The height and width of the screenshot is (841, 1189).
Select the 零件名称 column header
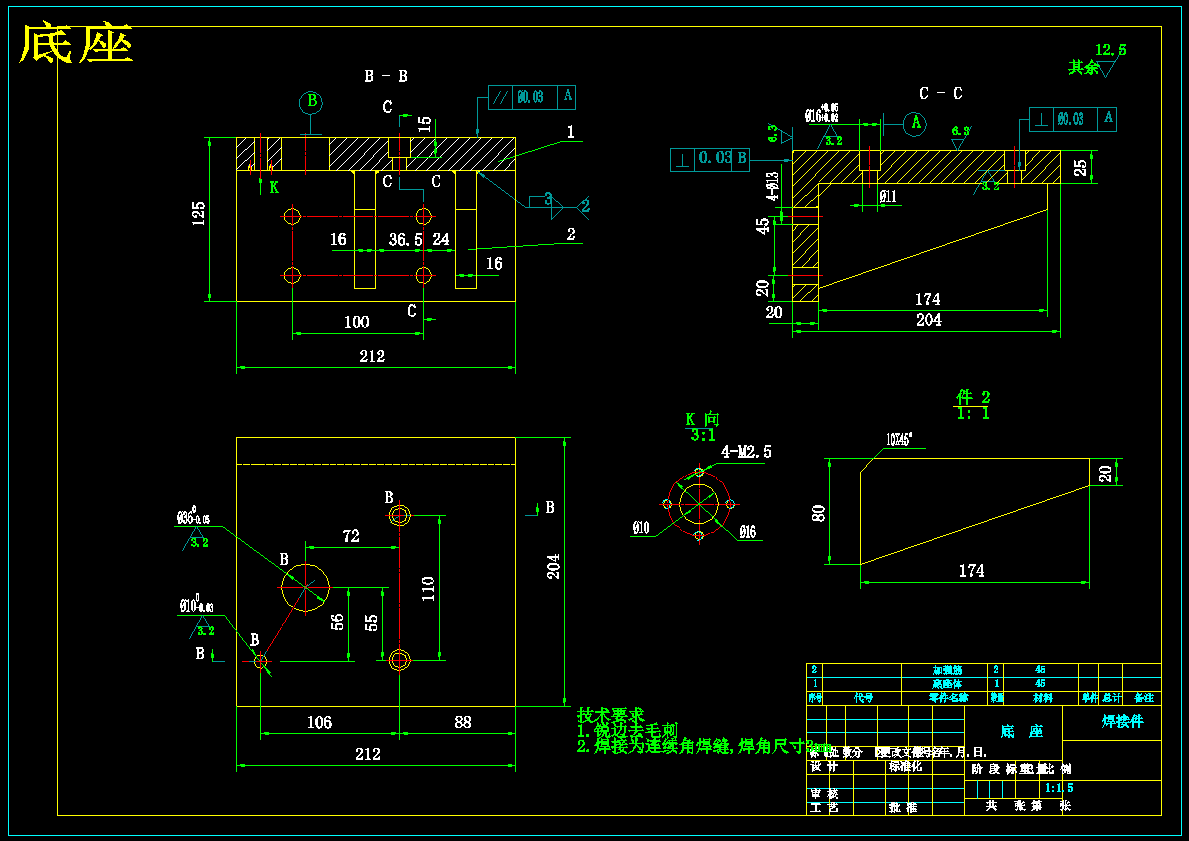click(x=947, y=698)
